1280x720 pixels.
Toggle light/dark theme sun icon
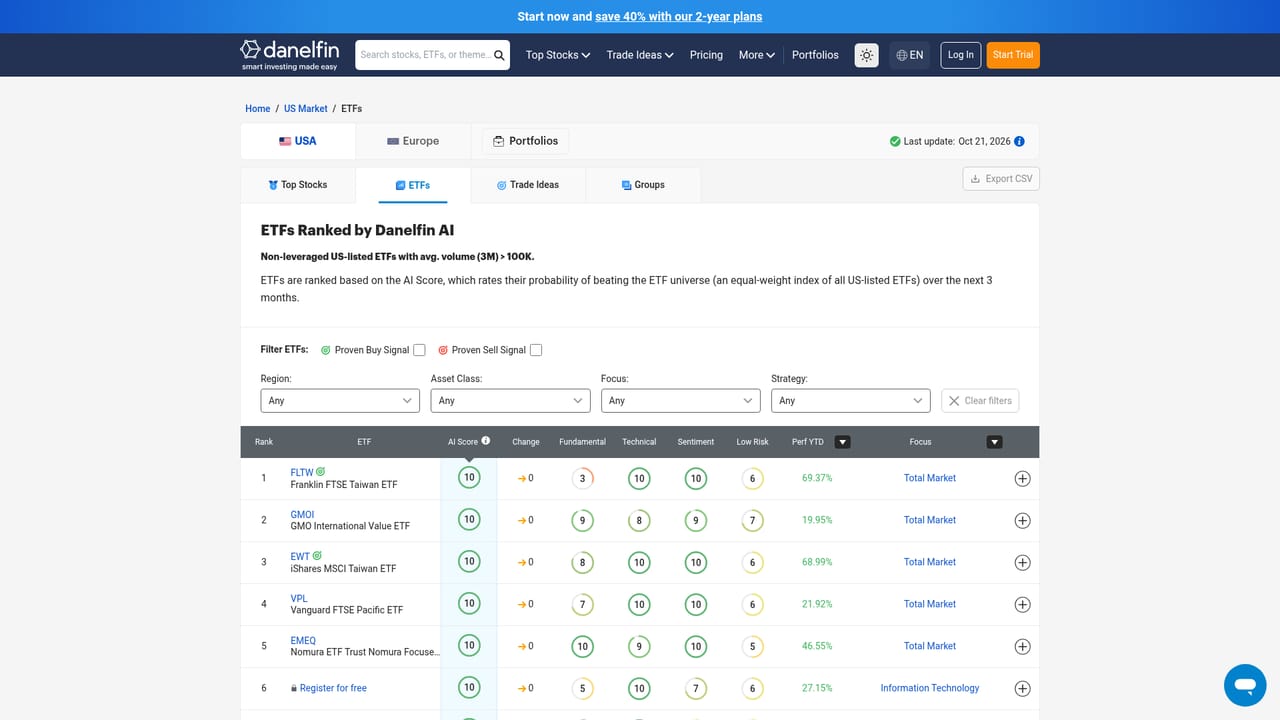pos(866,55)
